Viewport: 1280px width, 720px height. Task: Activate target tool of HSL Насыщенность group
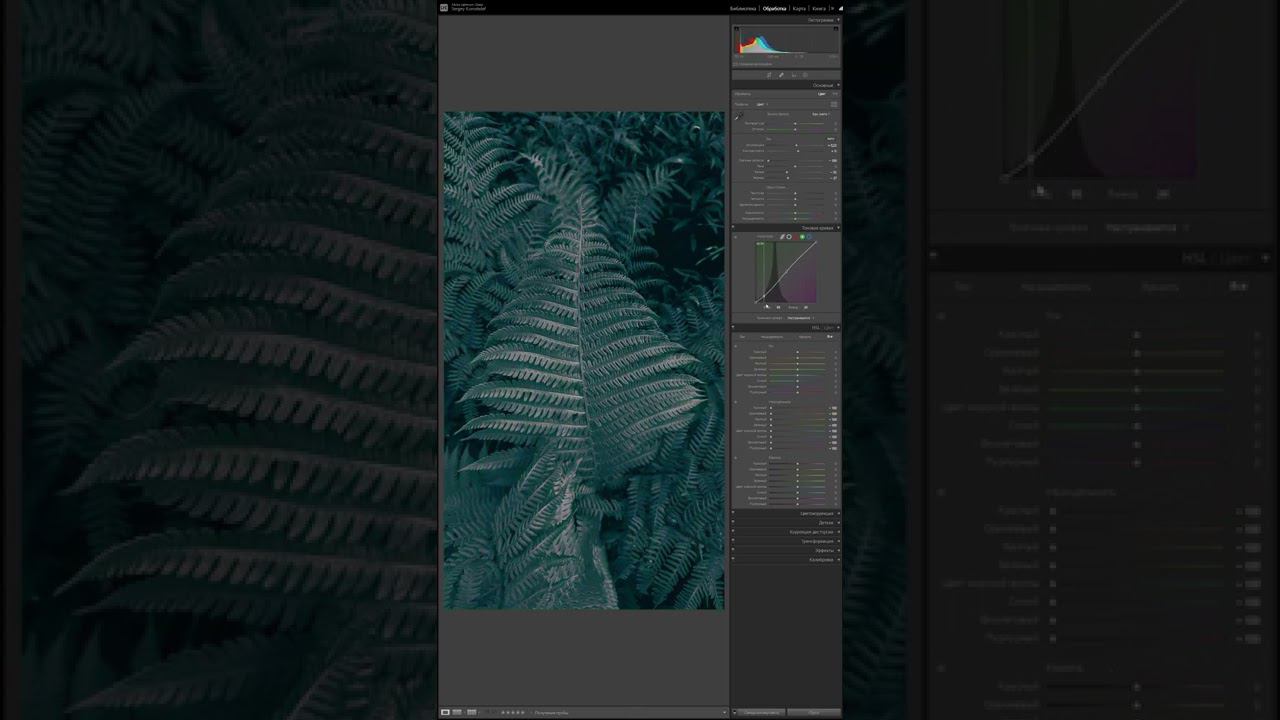[736, 402]
